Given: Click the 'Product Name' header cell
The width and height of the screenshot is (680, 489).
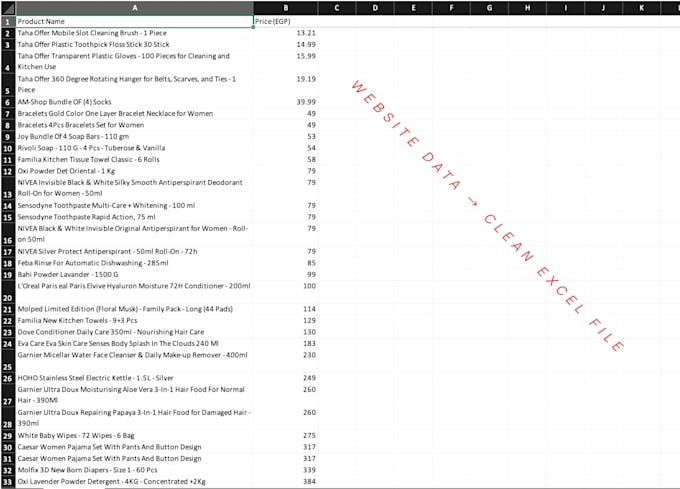Looking at the screenshot, I should 134,21.
